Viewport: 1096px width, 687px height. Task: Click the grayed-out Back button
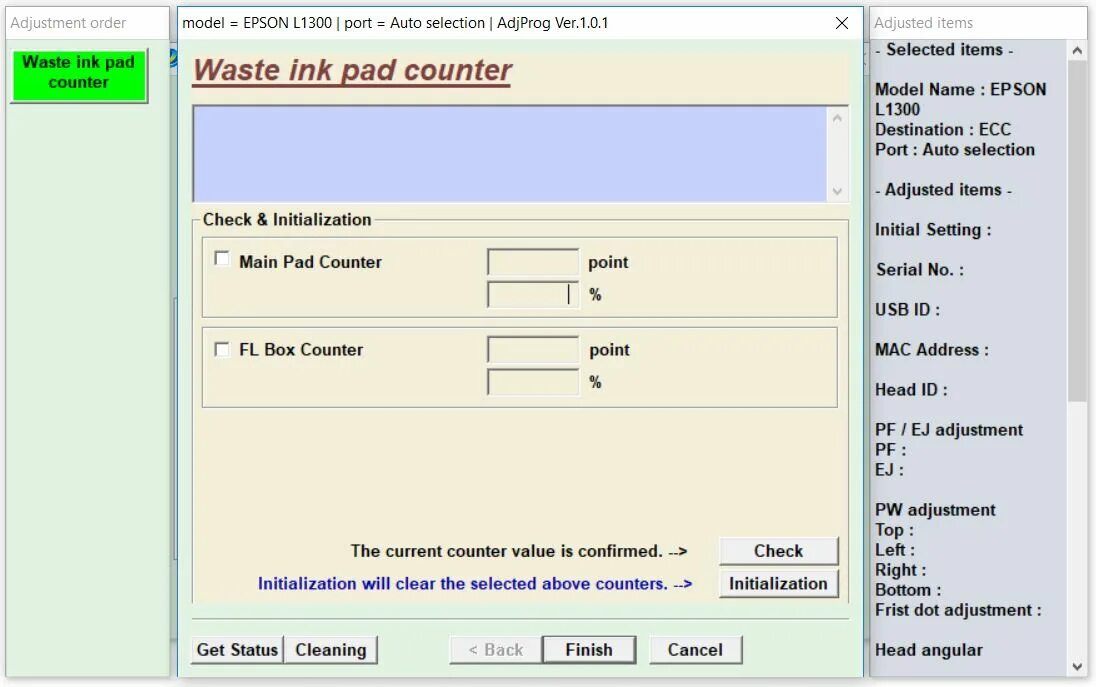pos(496,650)
